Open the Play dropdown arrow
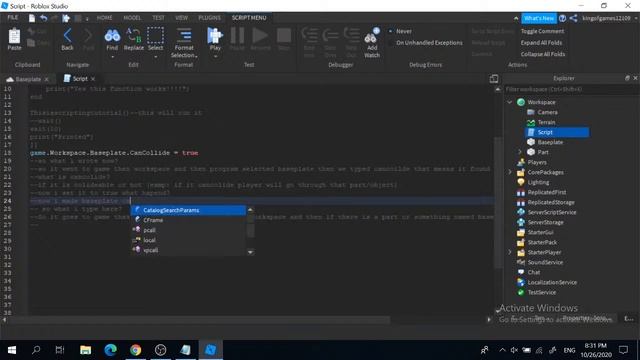This screenshot has width=640, height=360. (x=215, y=57)
